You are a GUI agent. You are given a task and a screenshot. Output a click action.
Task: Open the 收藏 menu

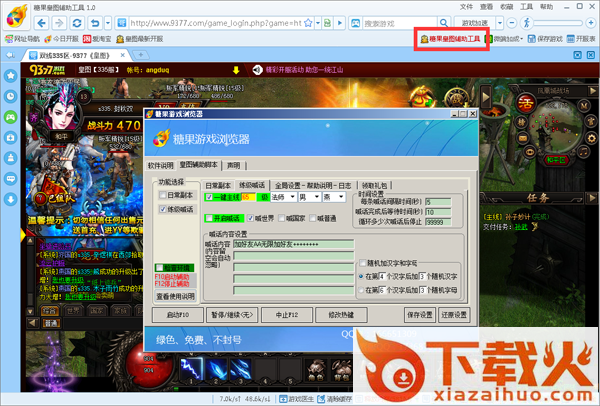click(x=507, y=7)
